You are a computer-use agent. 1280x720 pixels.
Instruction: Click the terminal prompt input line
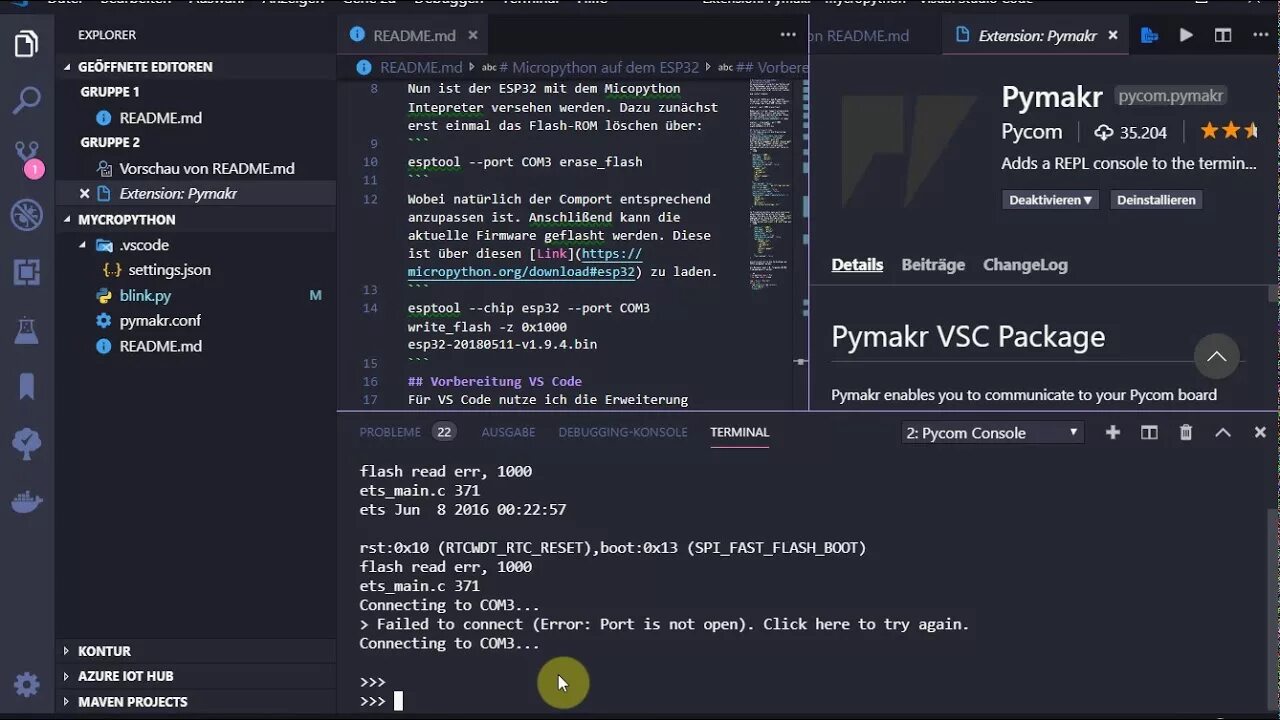tap(380, 701)
